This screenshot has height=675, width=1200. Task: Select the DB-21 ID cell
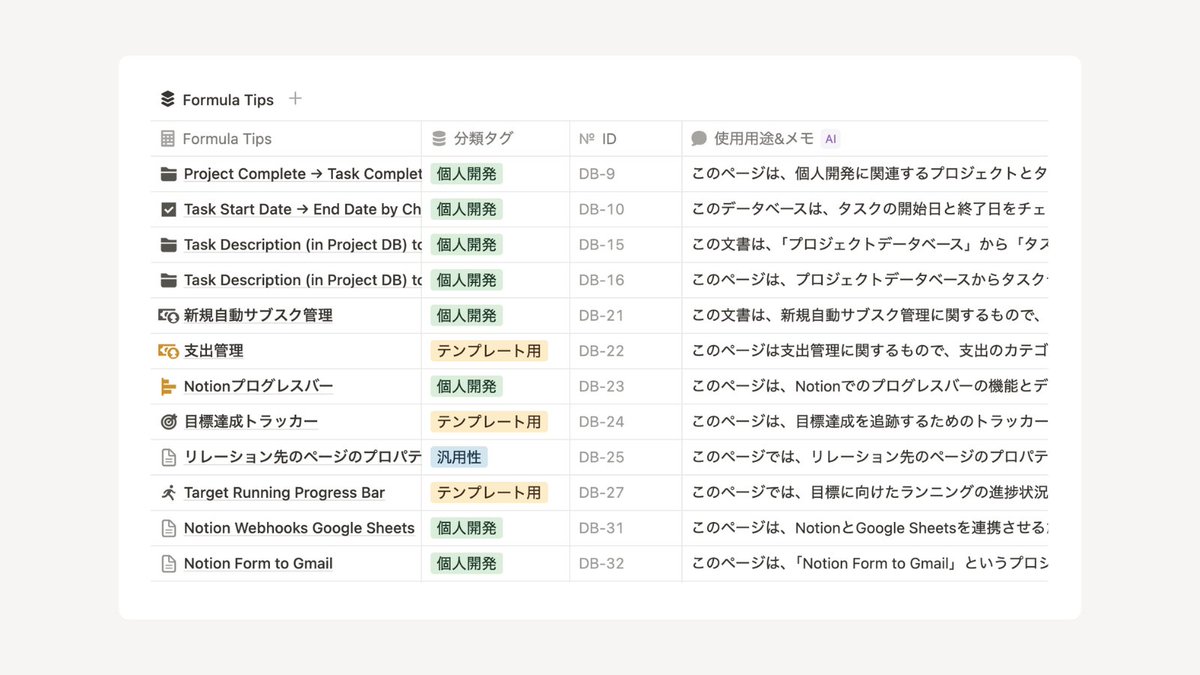coord(626,316)
